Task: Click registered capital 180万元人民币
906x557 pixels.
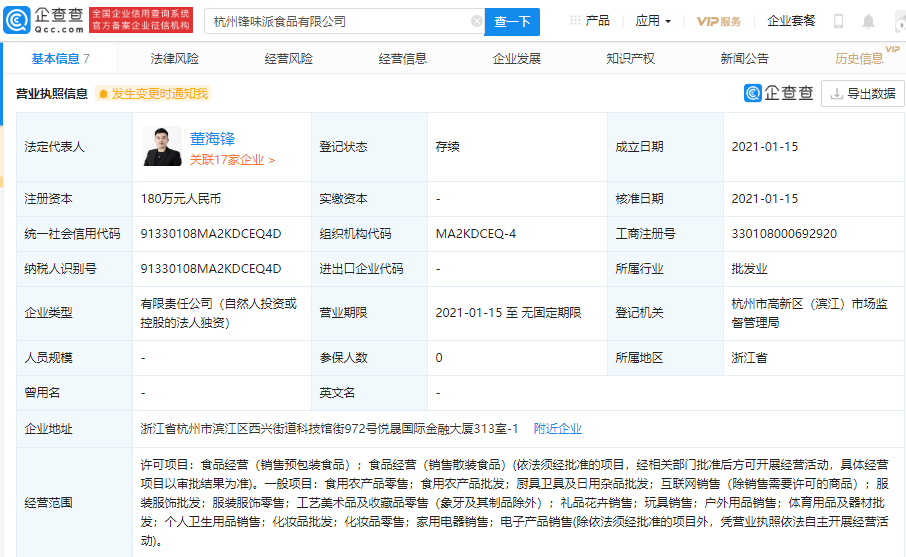Action: [181, 199]
